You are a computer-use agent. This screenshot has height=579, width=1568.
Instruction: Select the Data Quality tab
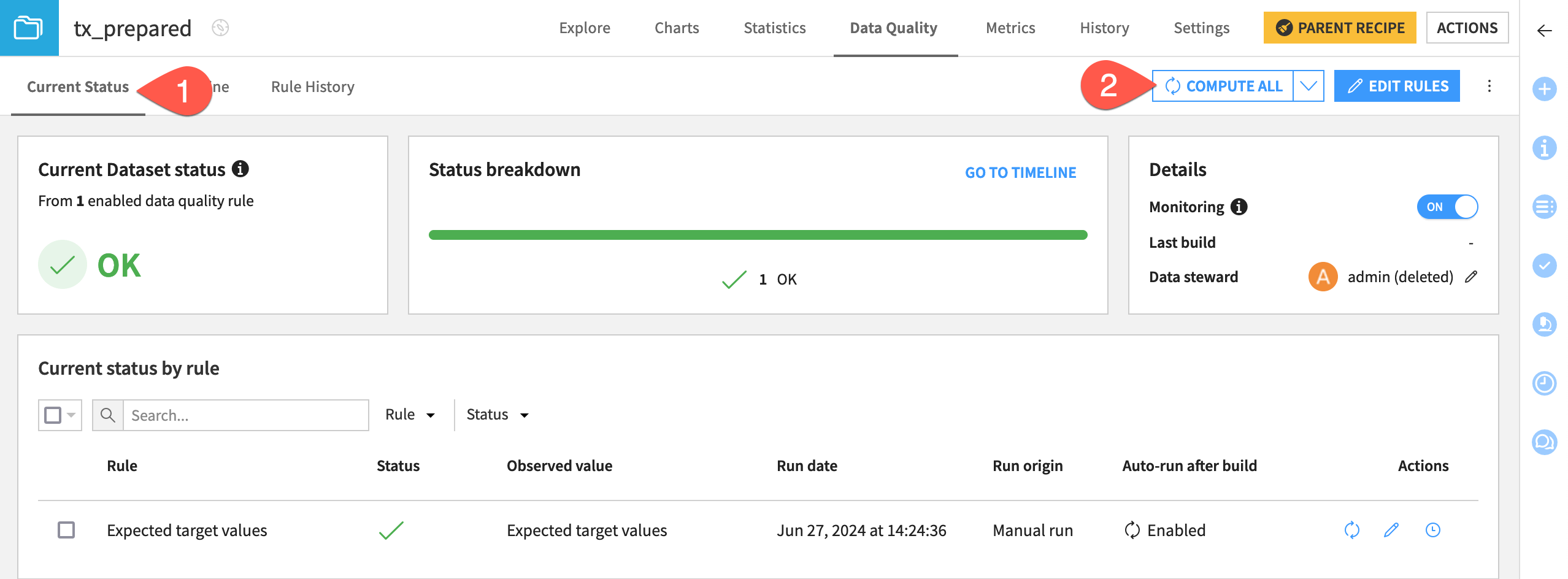[894, 28]
